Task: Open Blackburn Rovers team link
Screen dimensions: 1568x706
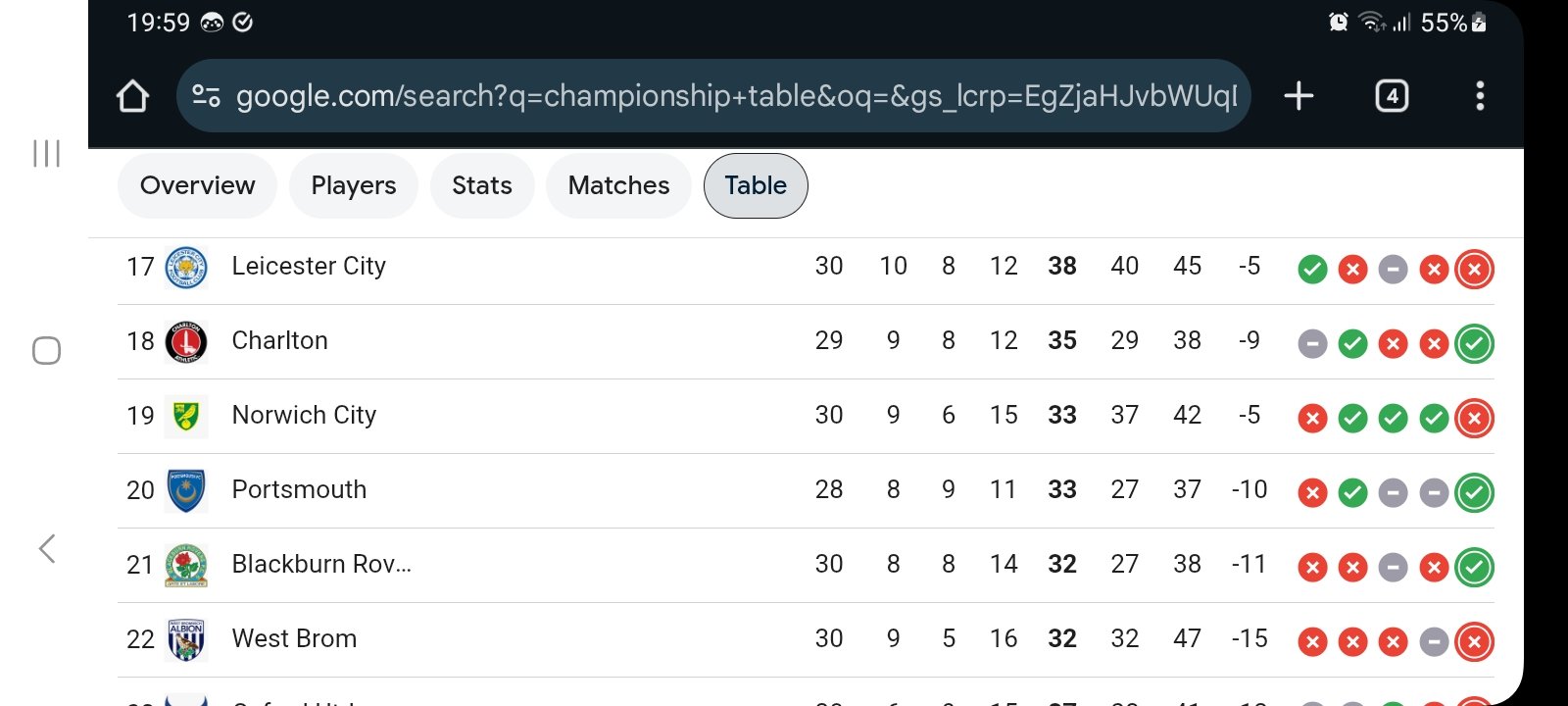Action: 321,564
